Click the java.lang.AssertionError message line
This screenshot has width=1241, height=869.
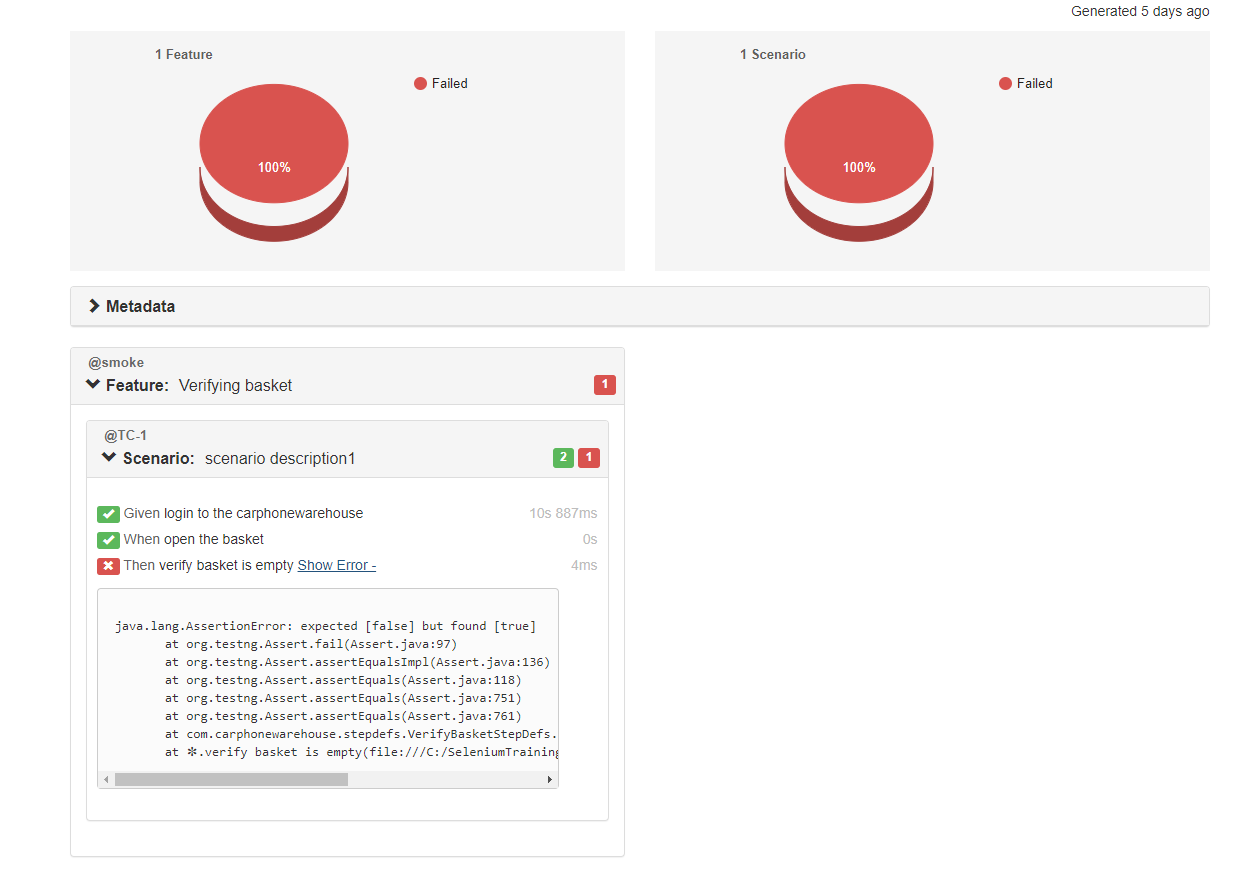326,626
